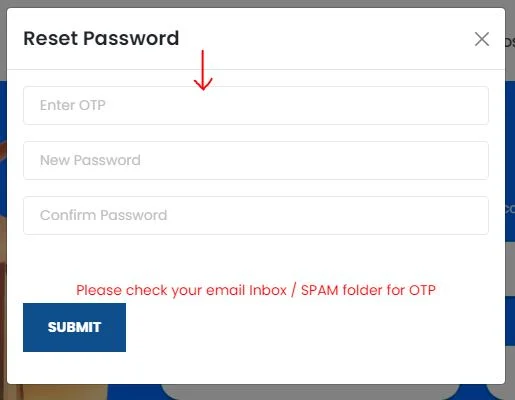Viewport: 515px width, 400px height.
Task: Place cursor in the OTP code box
Action: (x=256, y=105)
